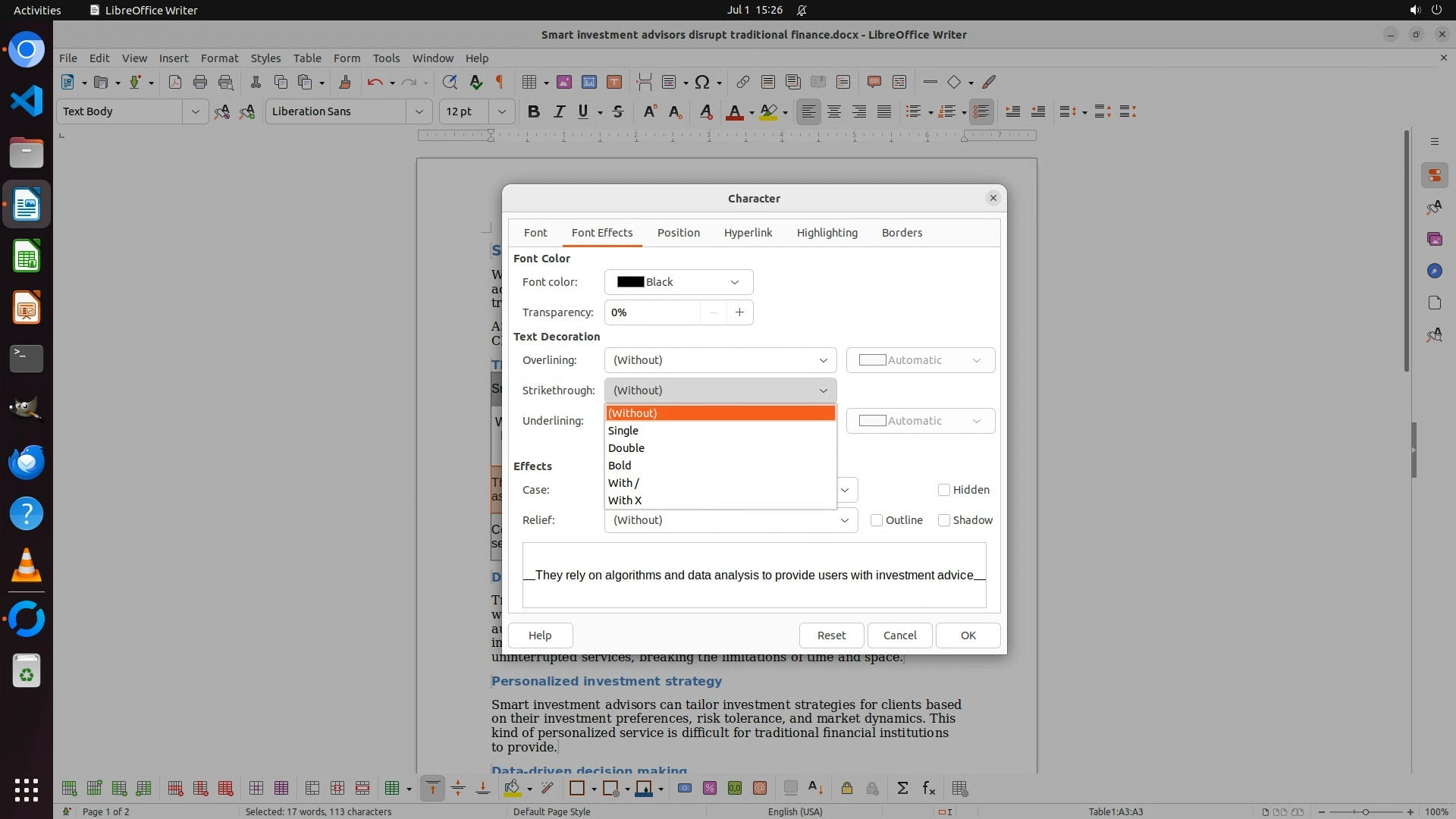Click the Justified alignment icon
Screen dimensions: 1456x819
tap(884, 111)
